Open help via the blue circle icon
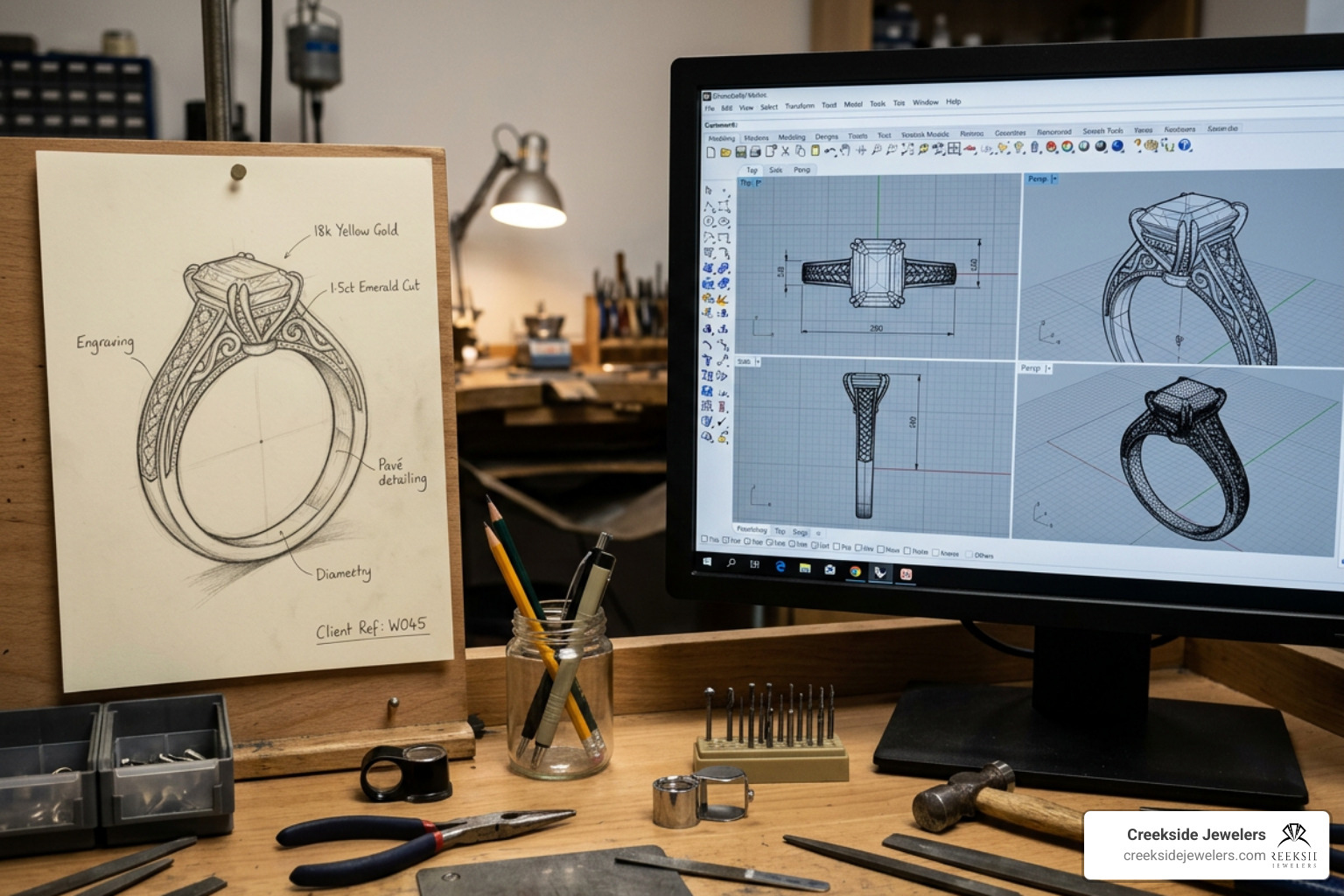 (x=1185, y=145)
